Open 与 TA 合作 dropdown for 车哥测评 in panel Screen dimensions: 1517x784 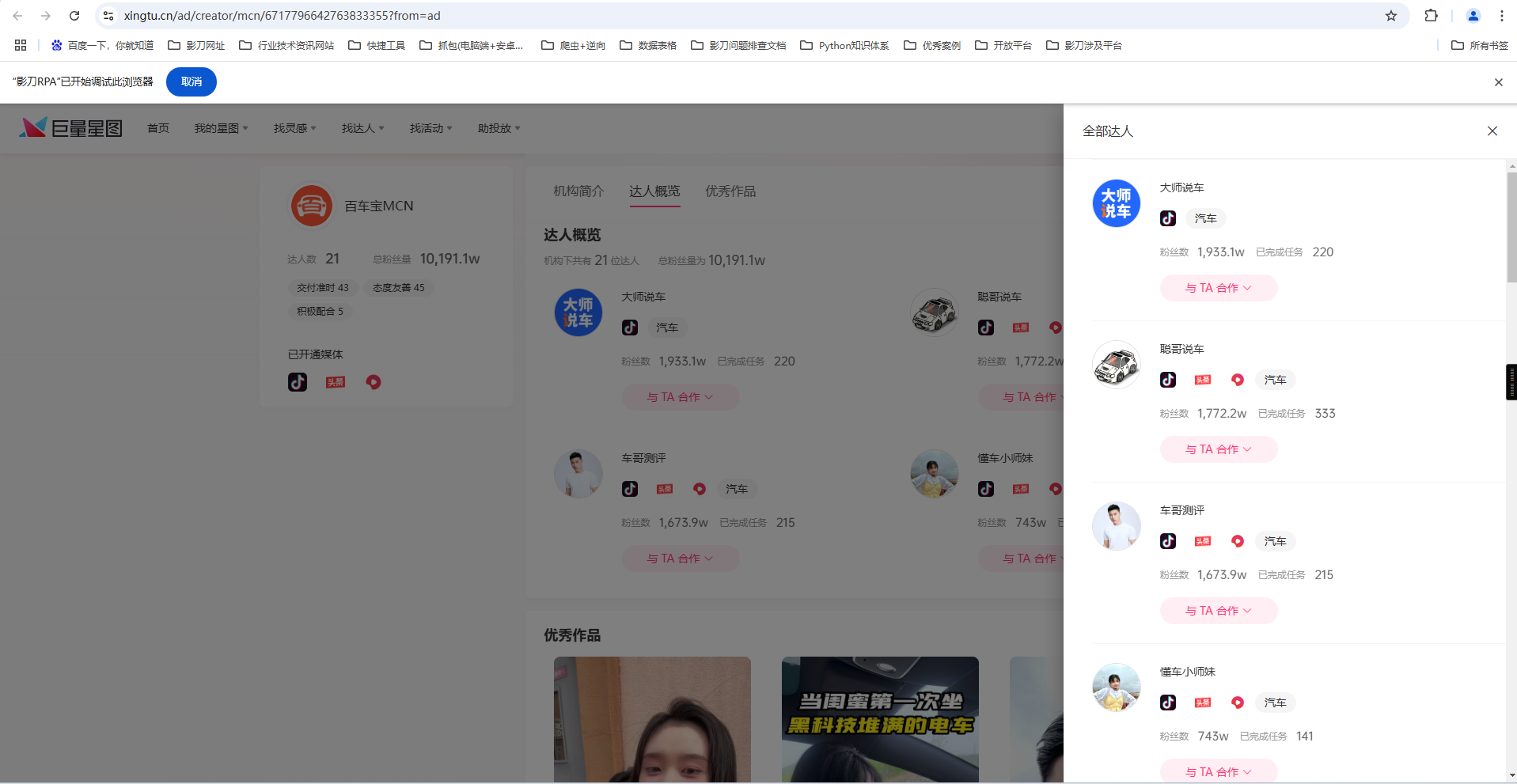pos(1219,611)
